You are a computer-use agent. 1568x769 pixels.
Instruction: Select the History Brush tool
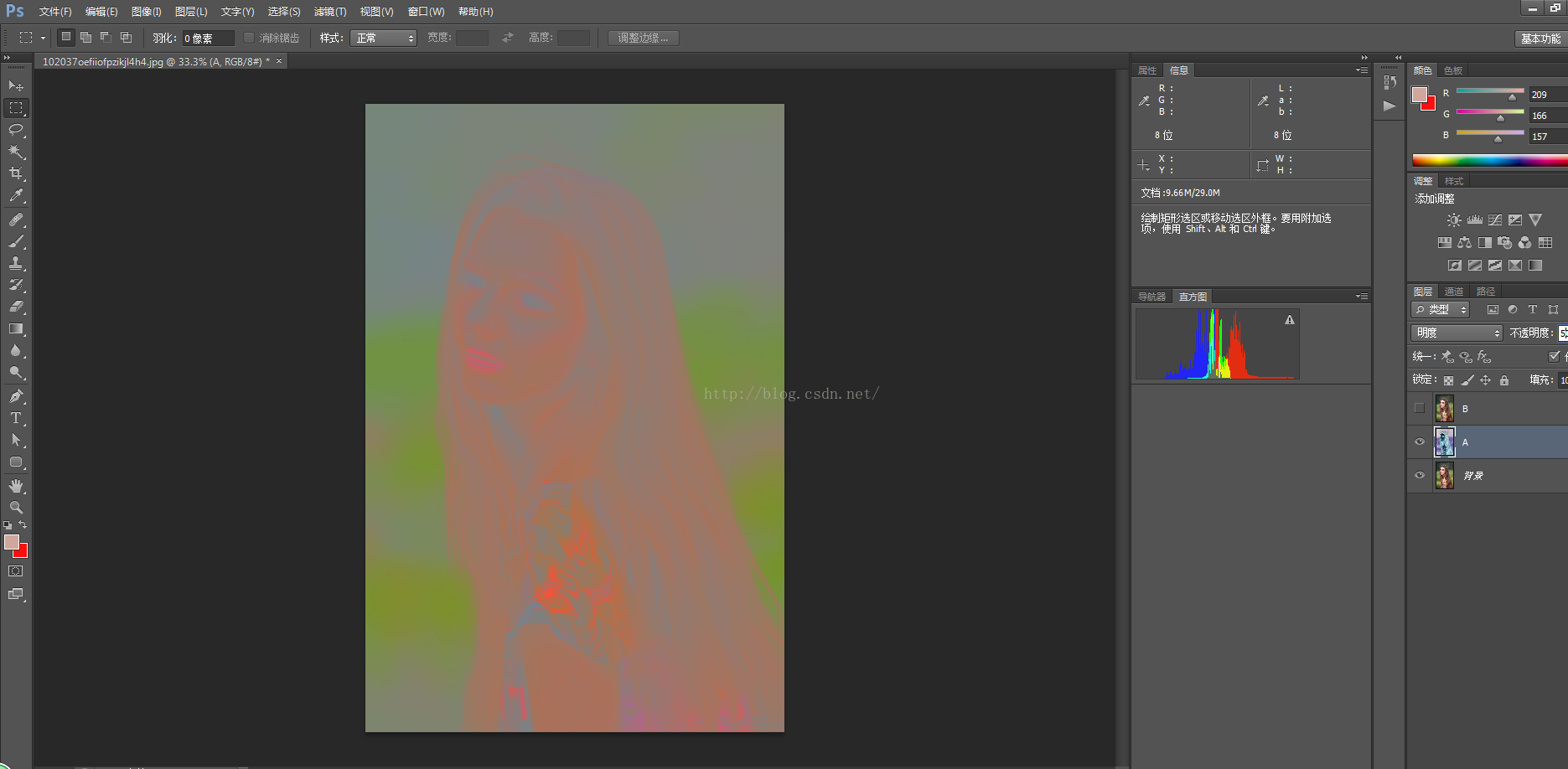click(x=16, y=285)
